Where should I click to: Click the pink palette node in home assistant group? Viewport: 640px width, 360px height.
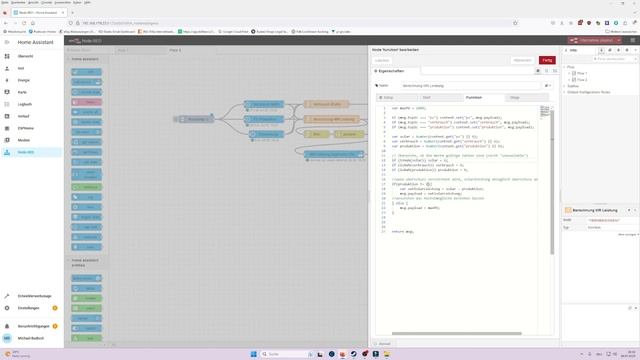(87, 102)
